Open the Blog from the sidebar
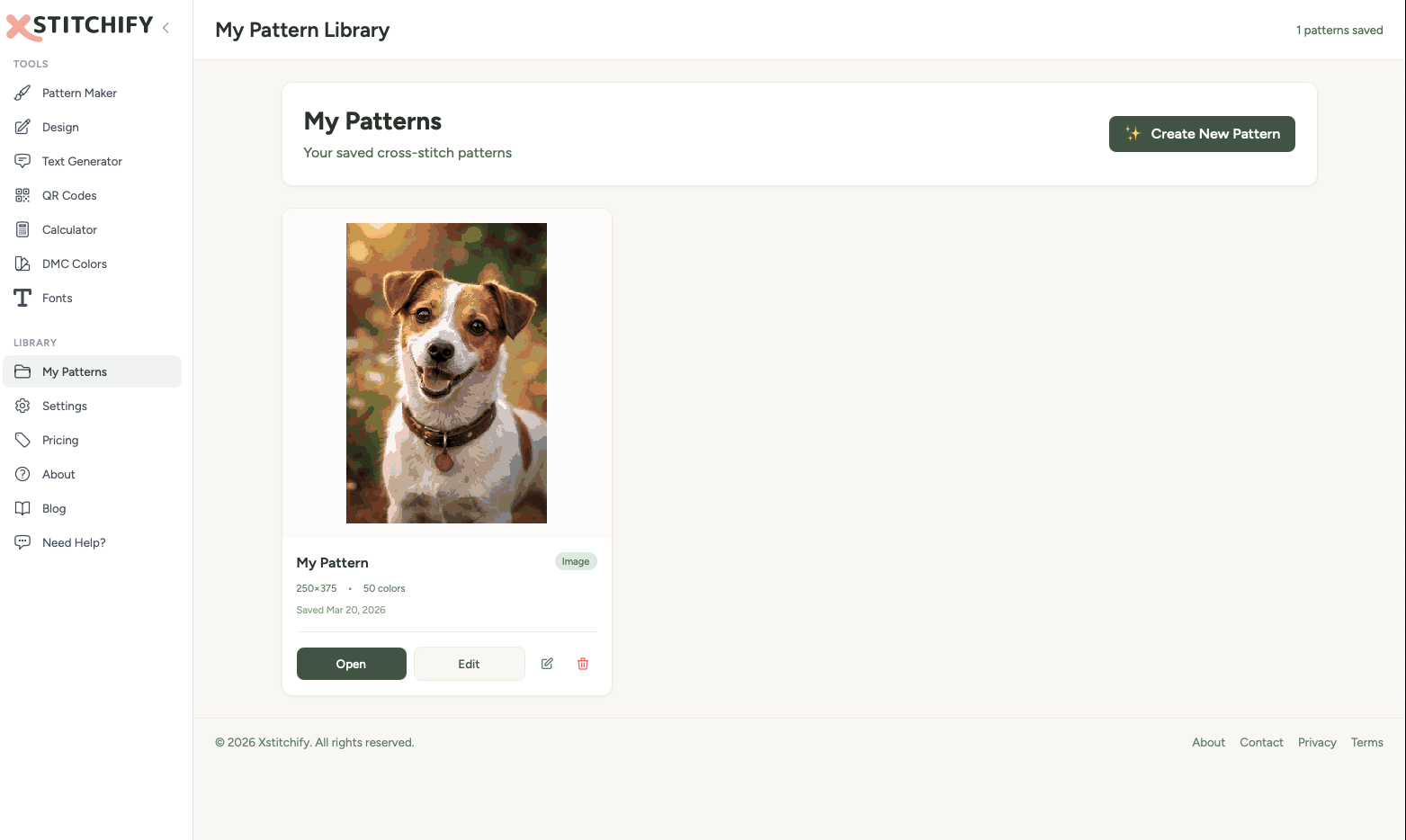Screen dimensions: 1406x840 [54, 508]
